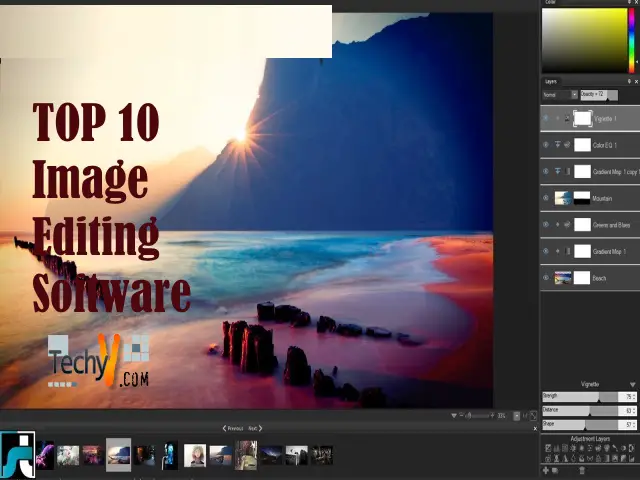Click the last icon in bottom adjustment row
Viewport: 640px width, 480px height.
click(631, 459)
